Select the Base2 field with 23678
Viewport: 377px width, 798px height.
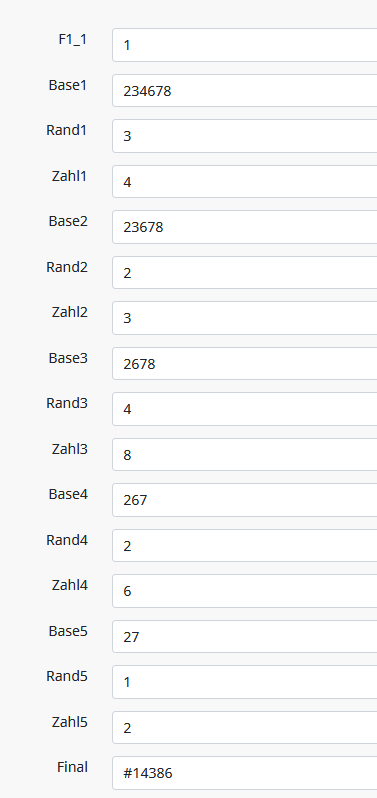[245, 227]
